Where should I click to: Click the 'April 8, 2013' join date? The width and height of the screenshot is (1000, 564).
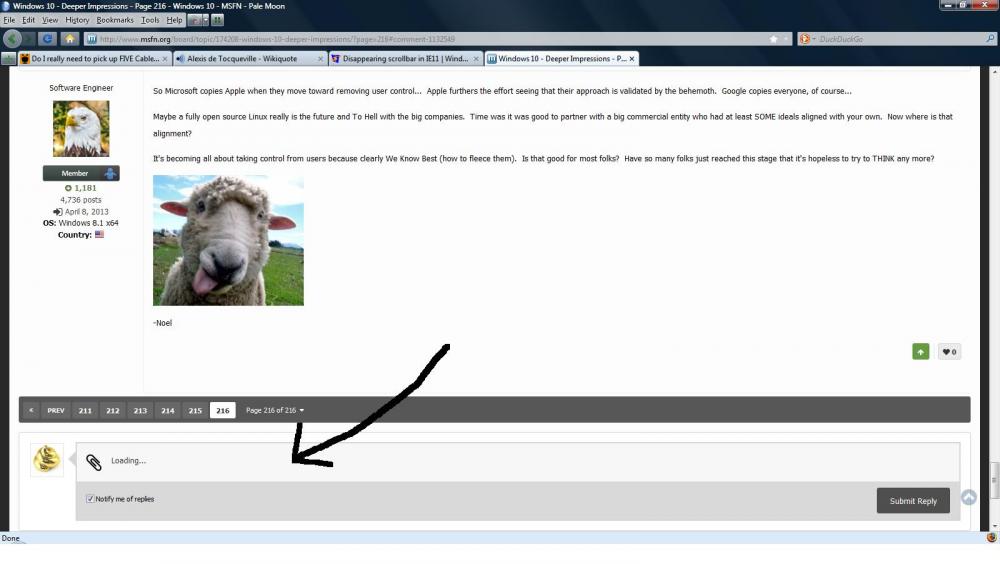(87, 212)
